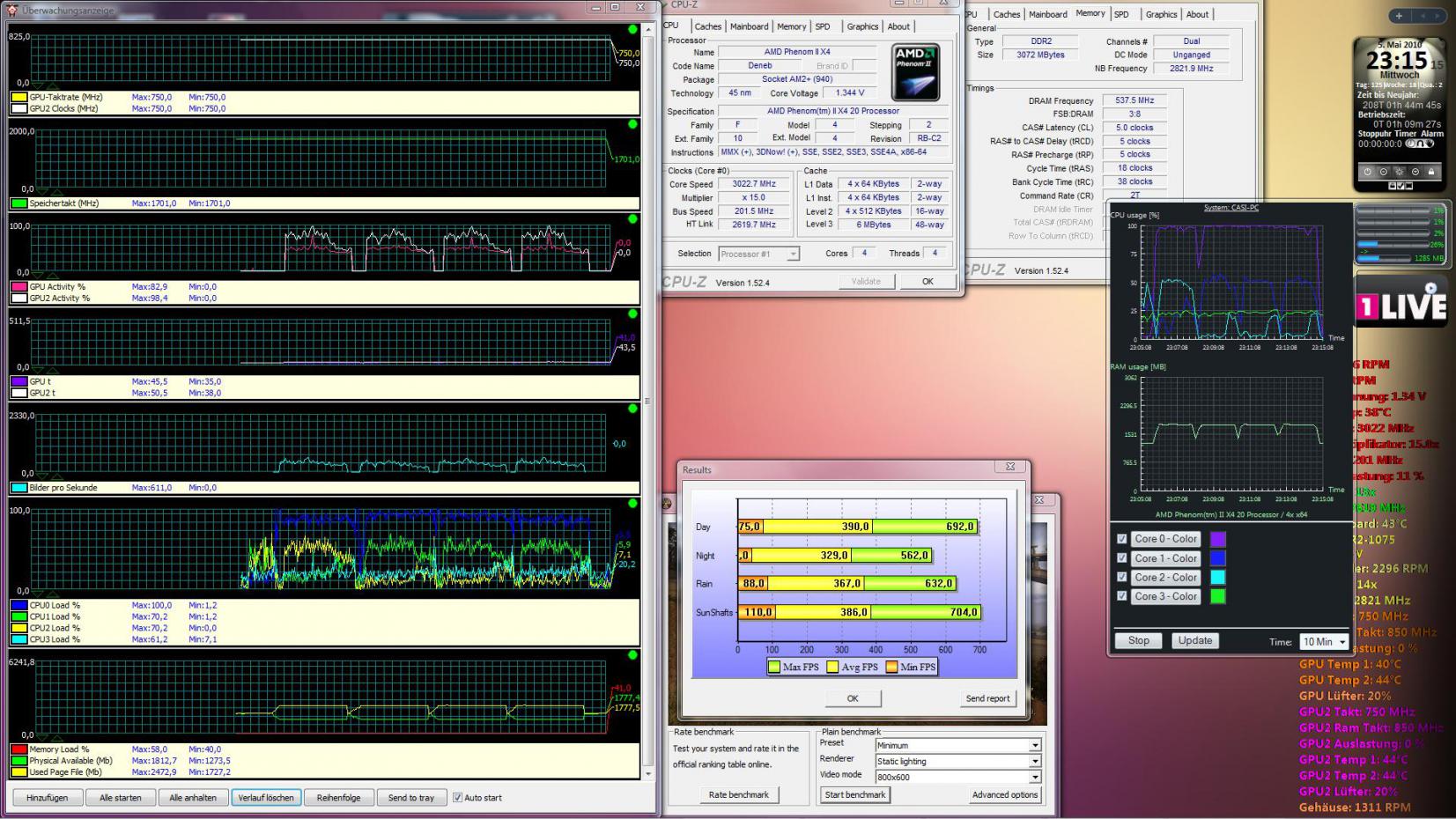
Task: Click the green indicator on the Bilder pro Sekunde graph
Action: click(x=632, y=409)
